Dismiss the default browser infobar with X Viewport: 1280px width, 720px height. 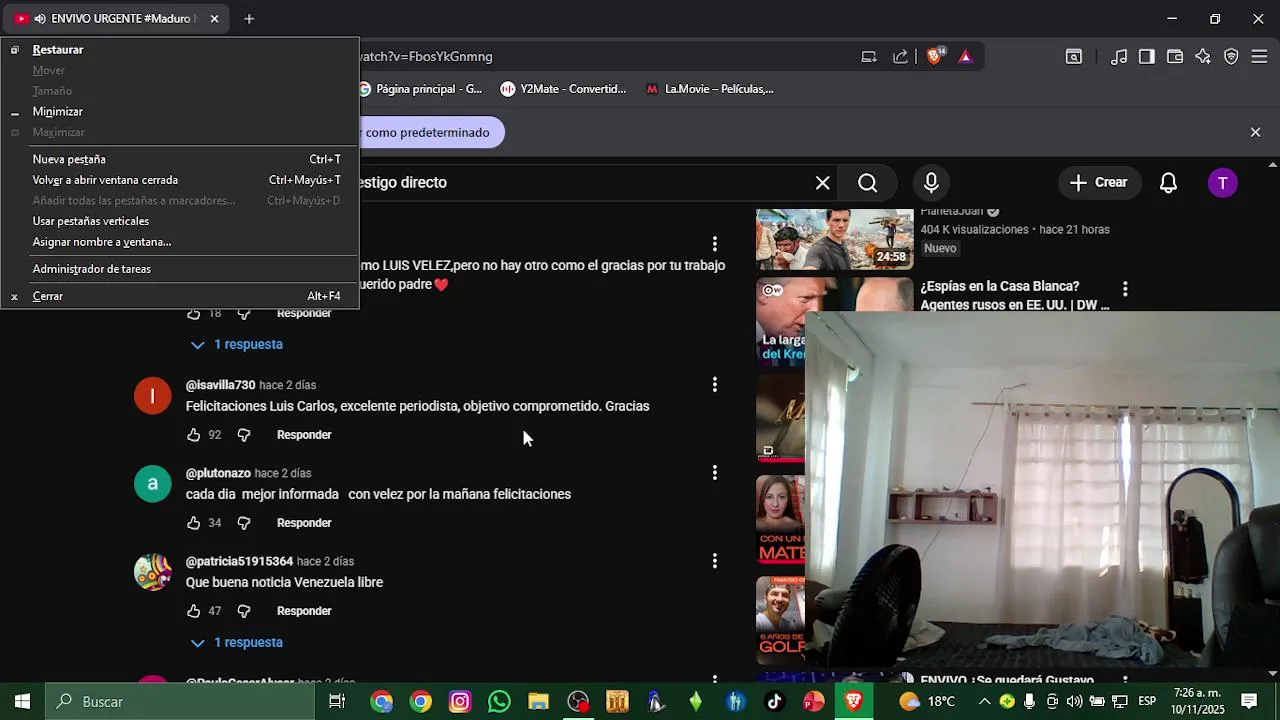coord(1255,132)
